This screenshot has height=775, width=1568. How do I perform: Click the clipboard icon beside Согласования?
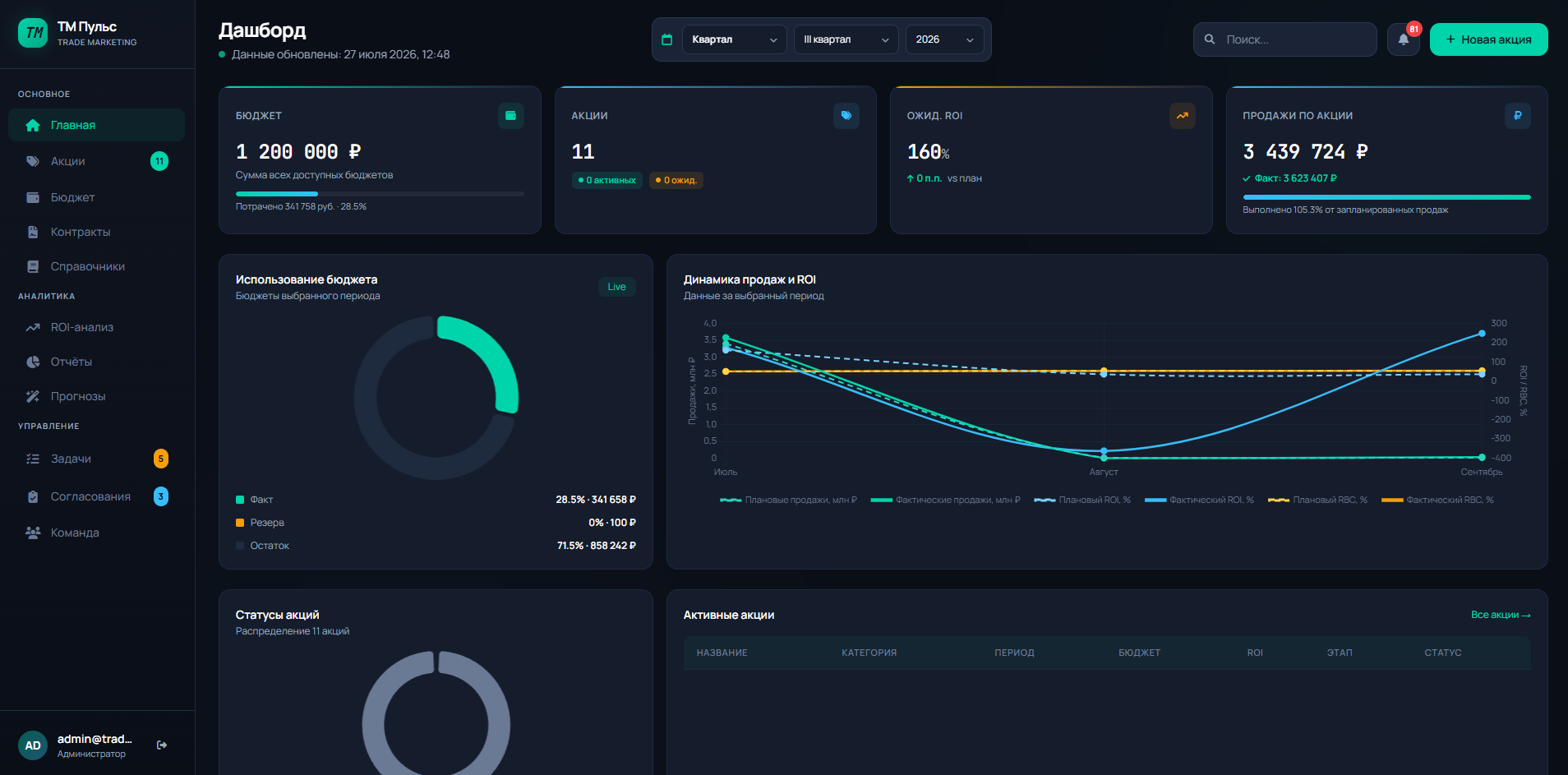(33, 496)
